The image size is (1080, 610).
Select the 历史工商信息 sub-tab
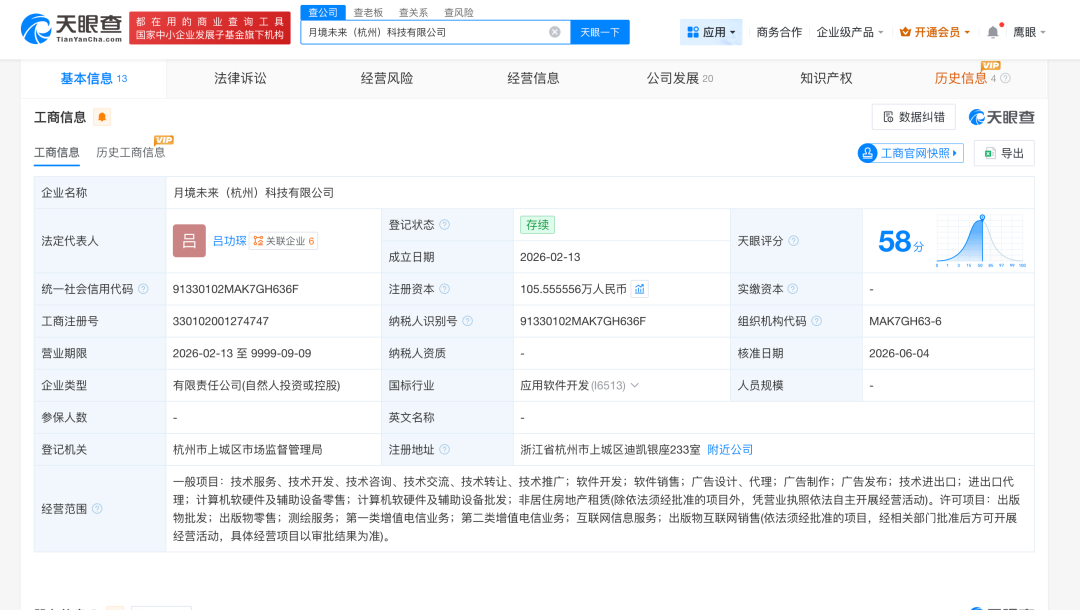[x=131, y=153]
